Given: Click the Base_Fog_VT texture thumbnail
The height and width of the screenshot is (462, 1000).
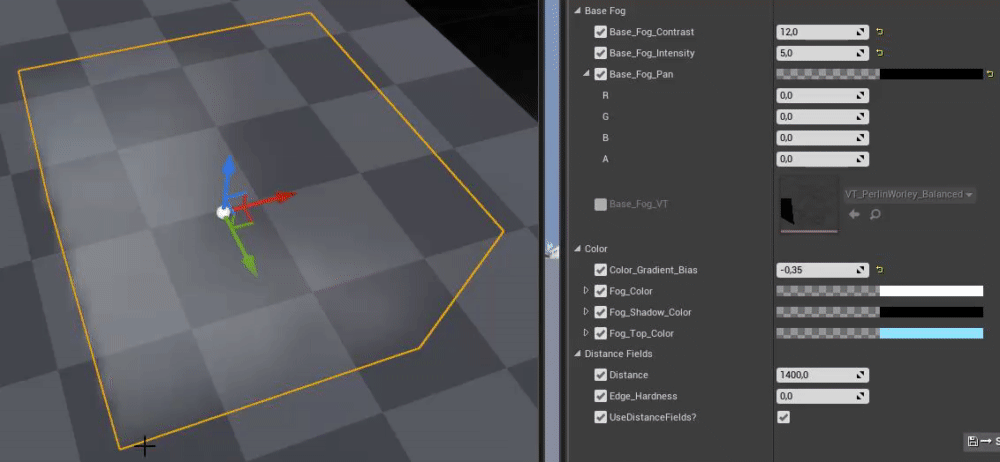Looking at the screenshot, I should coord(809,204).
